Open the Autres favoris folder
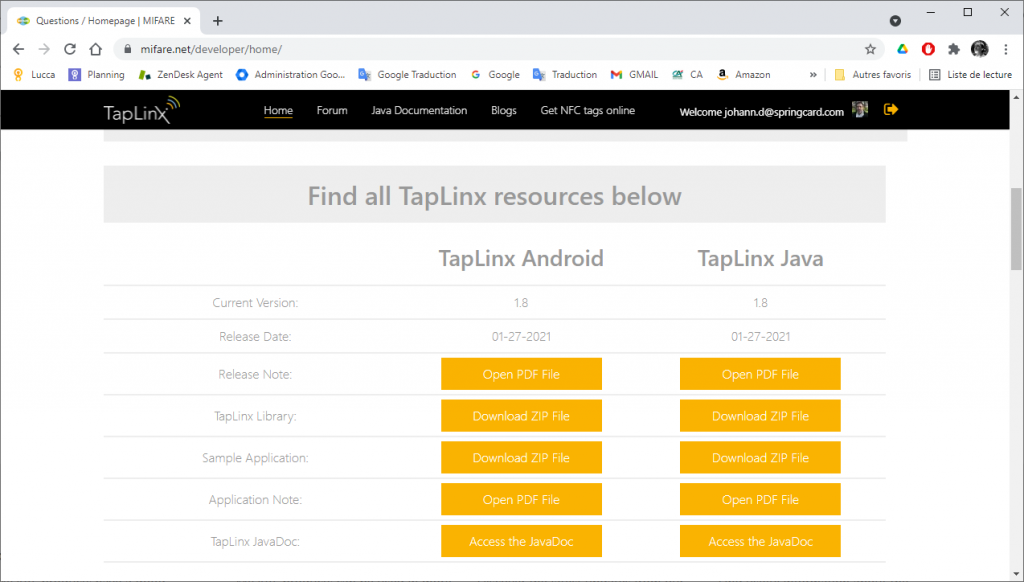 tap(872, 74)
